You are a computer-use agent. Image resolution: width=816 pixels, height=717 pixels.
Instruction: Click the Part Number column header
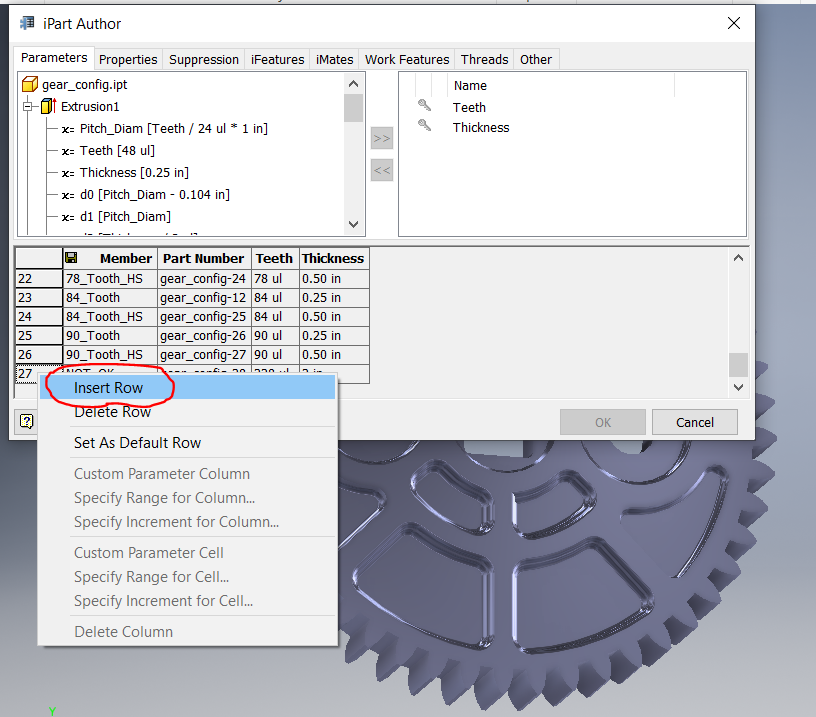[204, 258]
